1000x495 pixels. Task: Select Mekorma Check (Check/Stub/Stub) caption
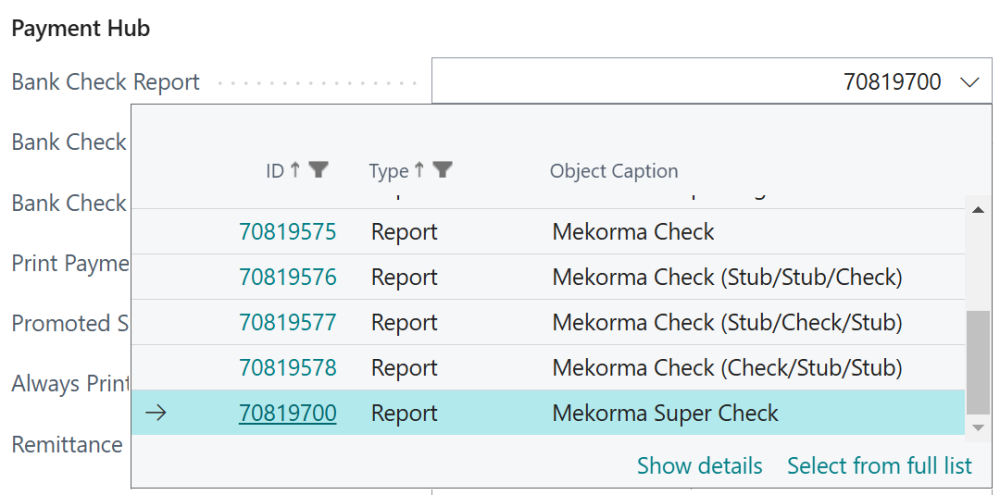coord(727,367)
